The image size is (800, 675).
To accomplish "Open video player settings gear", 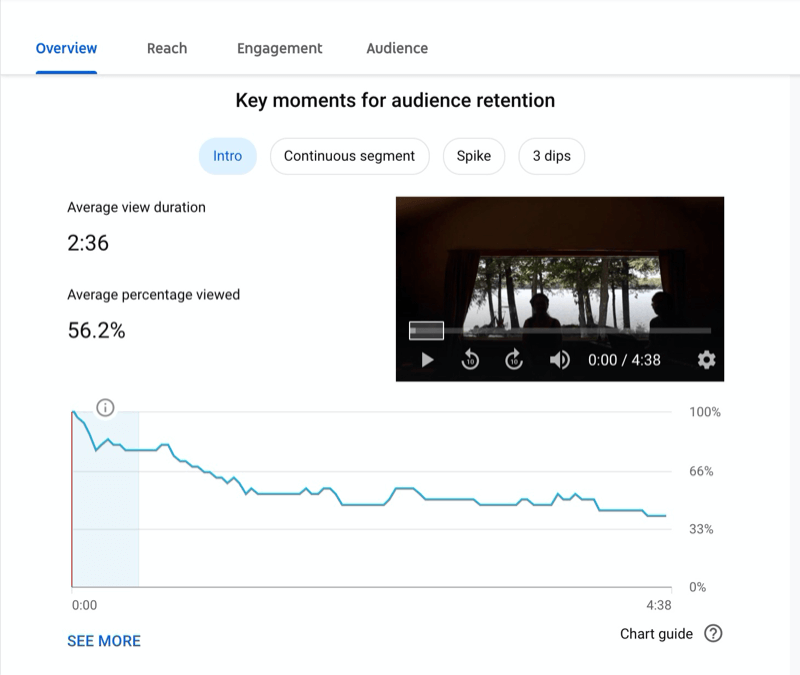I will [706, 360].
